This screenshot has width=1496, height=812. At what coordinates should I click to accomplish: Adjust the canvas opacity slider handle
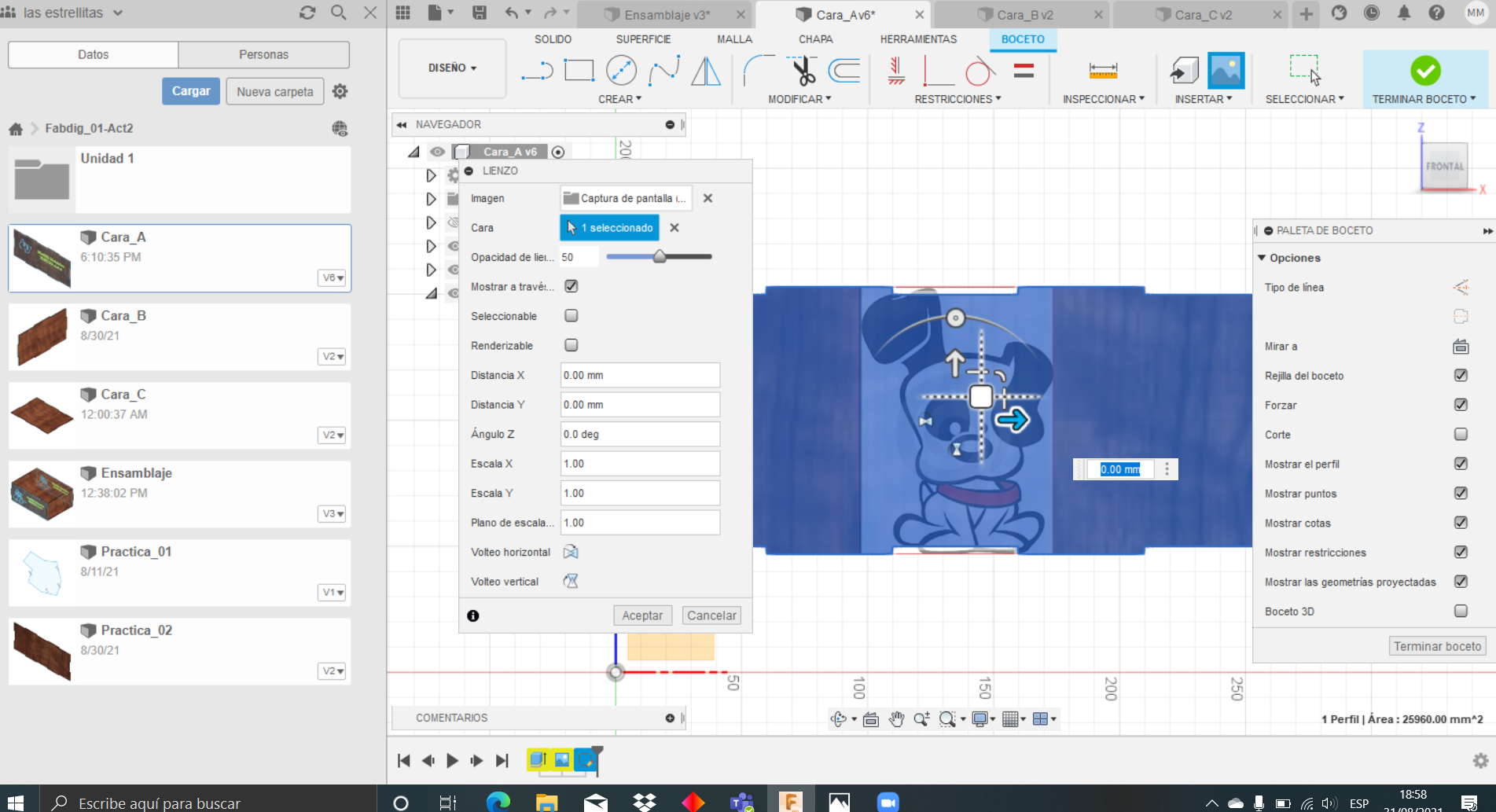[x=660, y=256]
